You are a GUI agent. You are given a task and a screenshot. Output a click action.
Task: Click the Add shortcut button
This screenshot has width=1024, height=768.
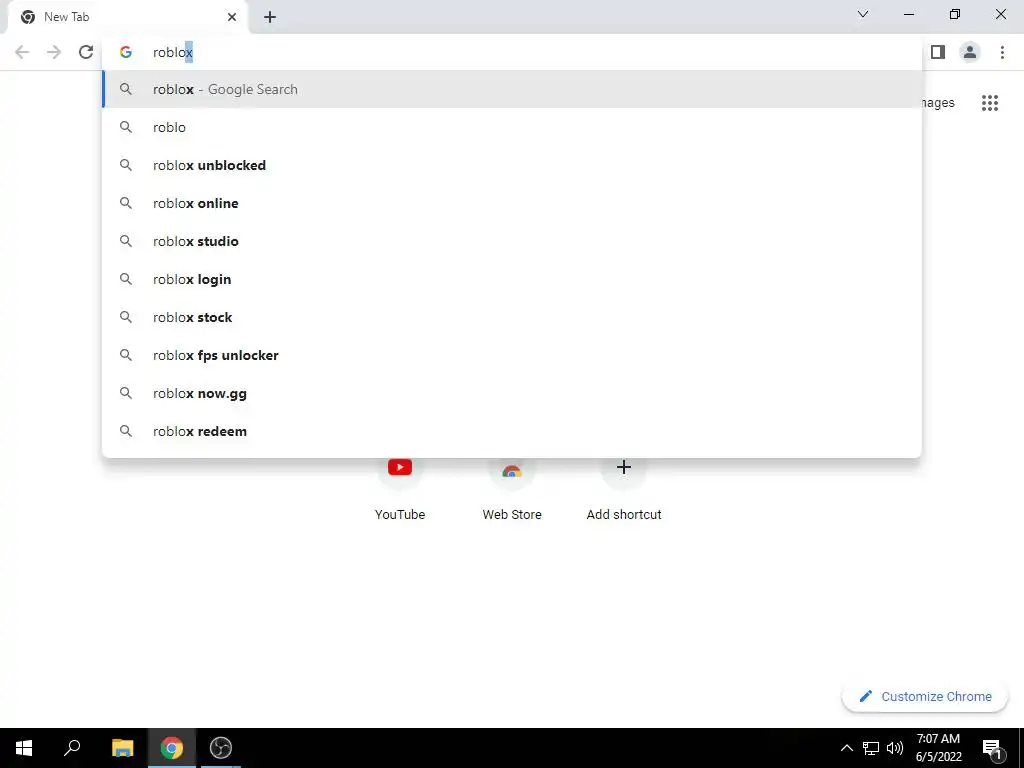click(624, 488)
